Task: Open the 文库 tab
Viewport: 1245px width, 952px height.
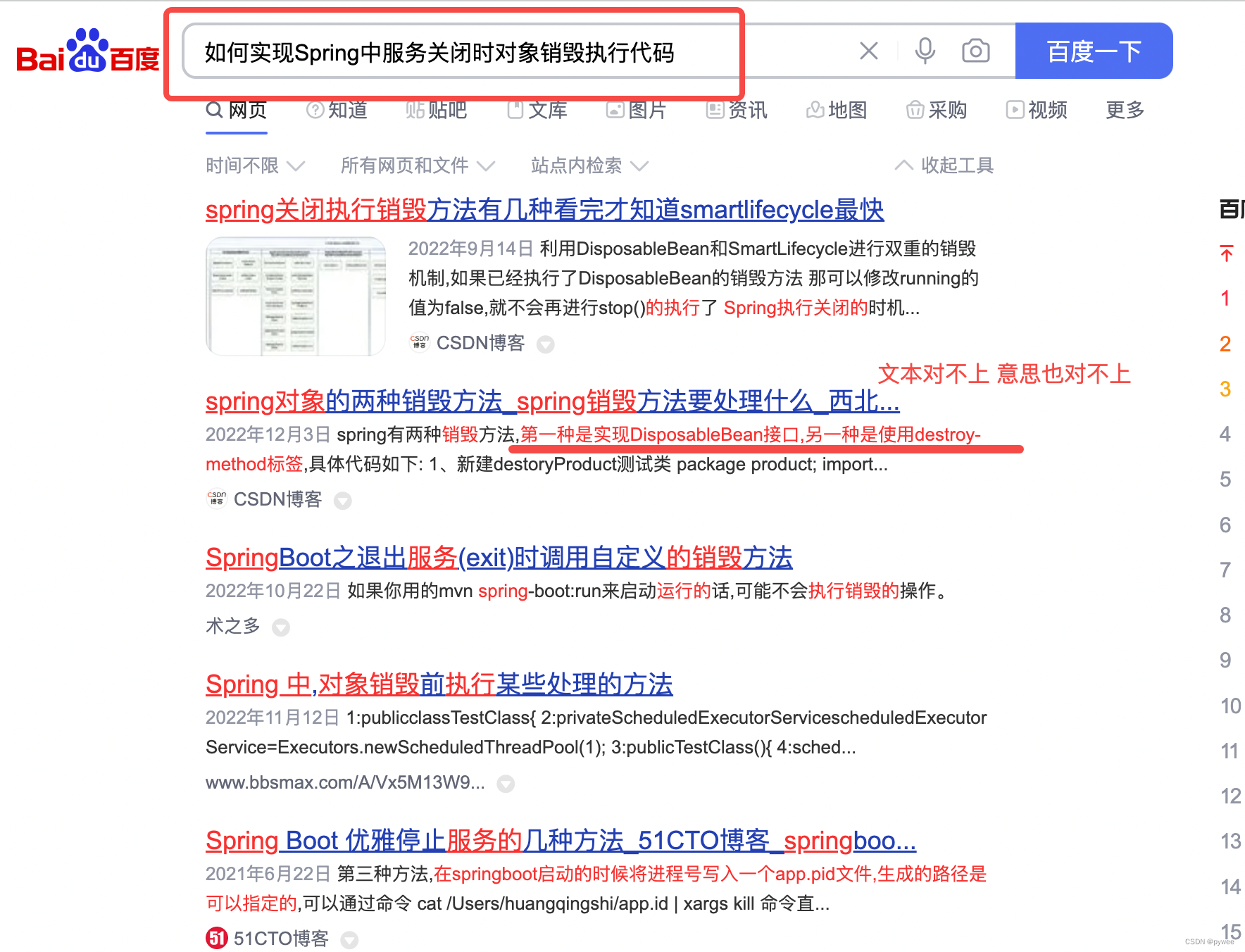Action: [x=537, y=110]
